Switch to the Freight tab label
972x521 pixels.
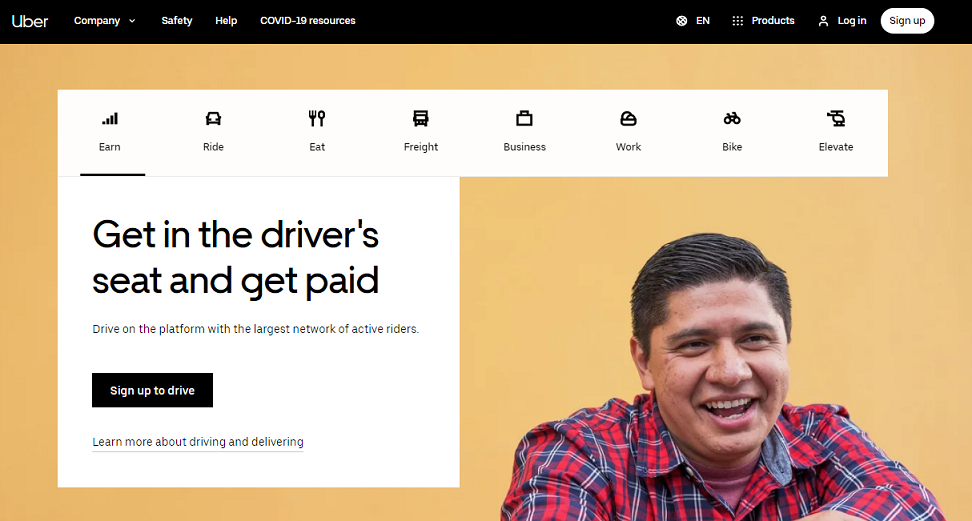coord(421,147)
